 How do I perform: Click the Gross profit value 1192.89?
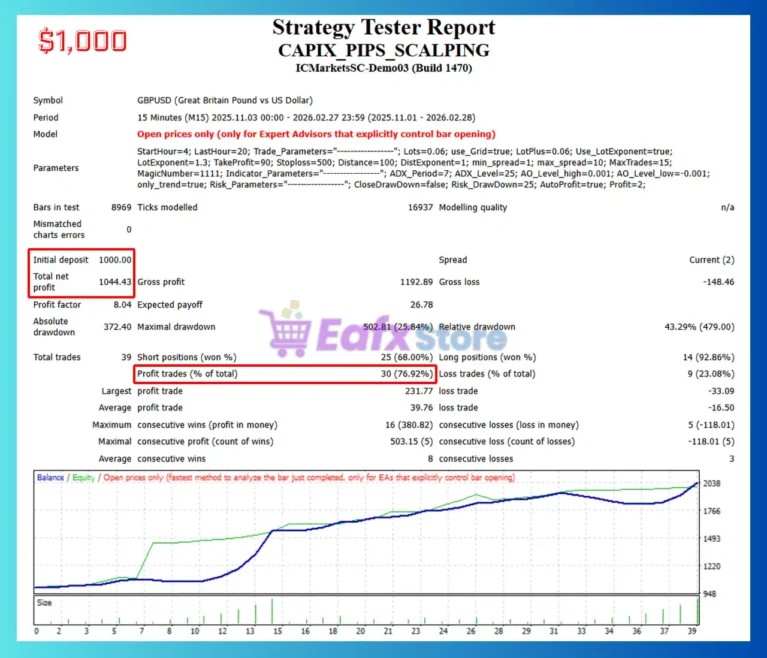(416, 282)
